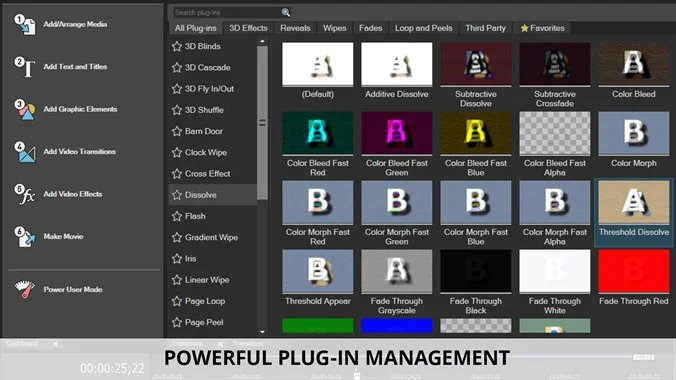Image resolution: width=676 pixels, height=380 pixels.
Task: Open Add Text and Titles icon
Action: 25,67
